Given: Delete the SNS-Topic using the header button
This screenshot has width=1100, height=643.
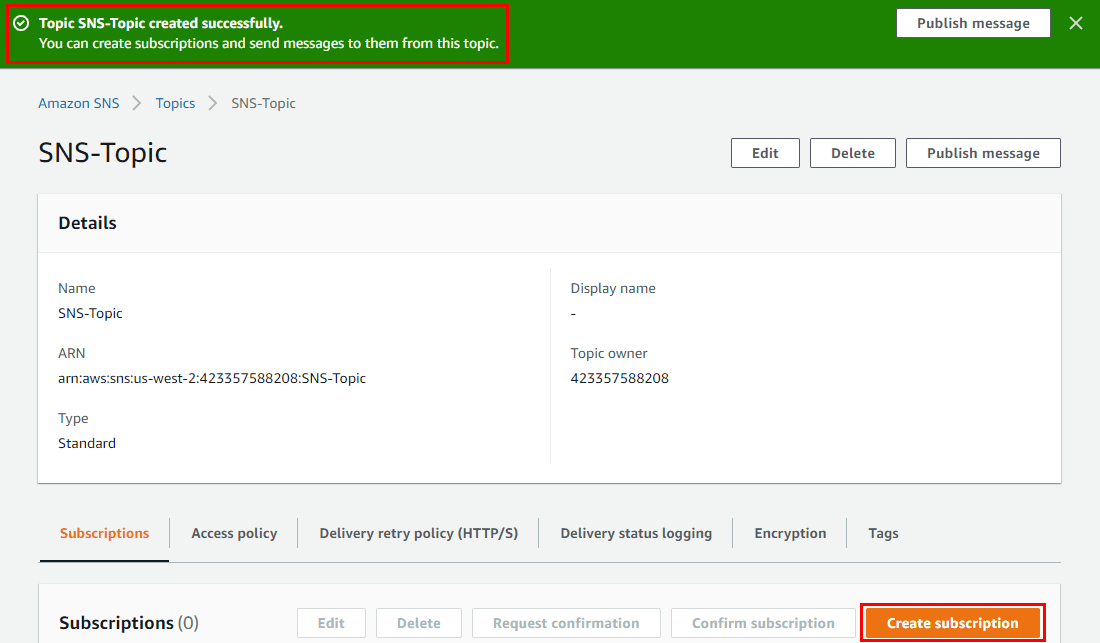Looking at the screenshot, I should [852, 153].
